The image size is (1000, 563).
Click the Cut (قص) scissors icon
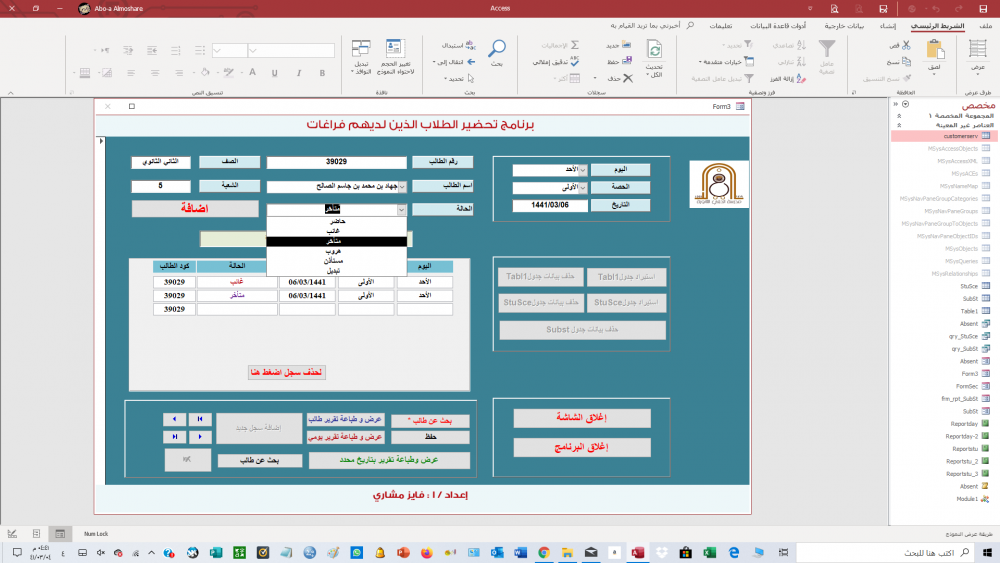tap(906, 45)
